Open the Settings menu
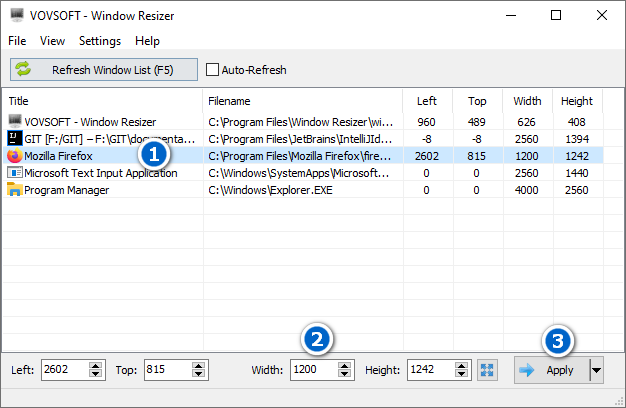626x408 pixels. (x=100, y=41)
